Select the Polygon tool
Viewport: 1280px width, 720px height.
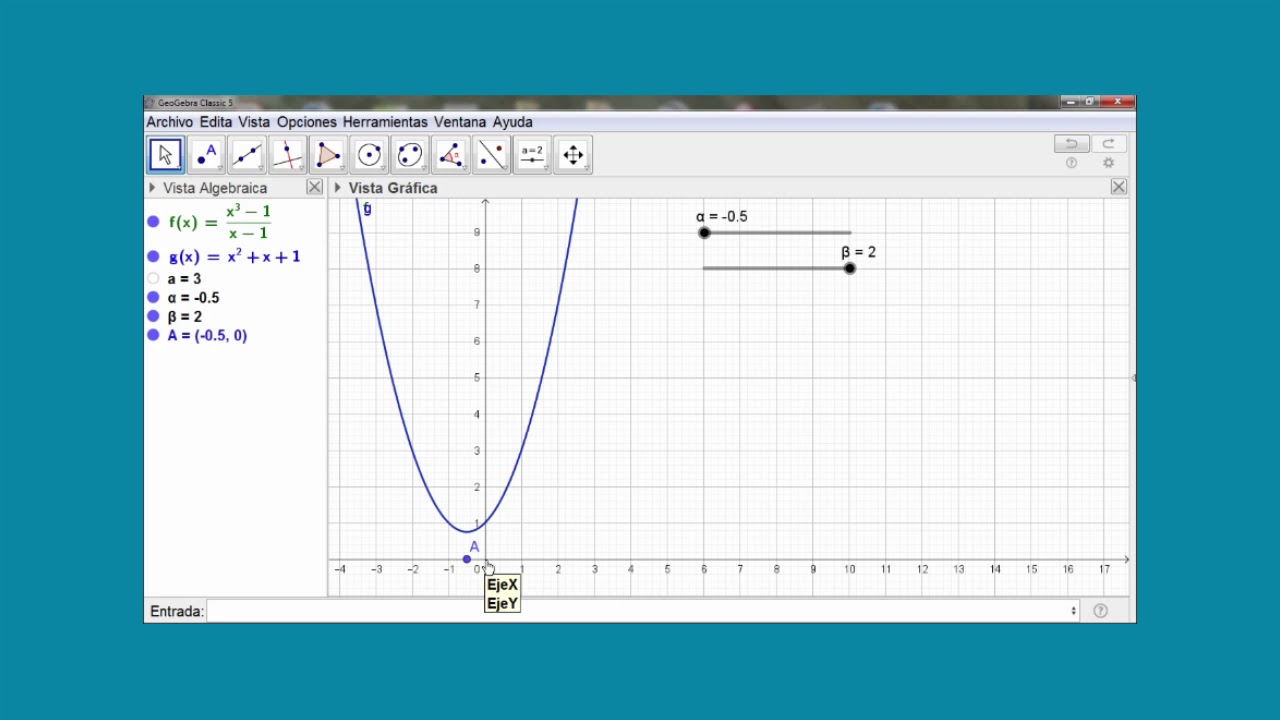(329, 155)
